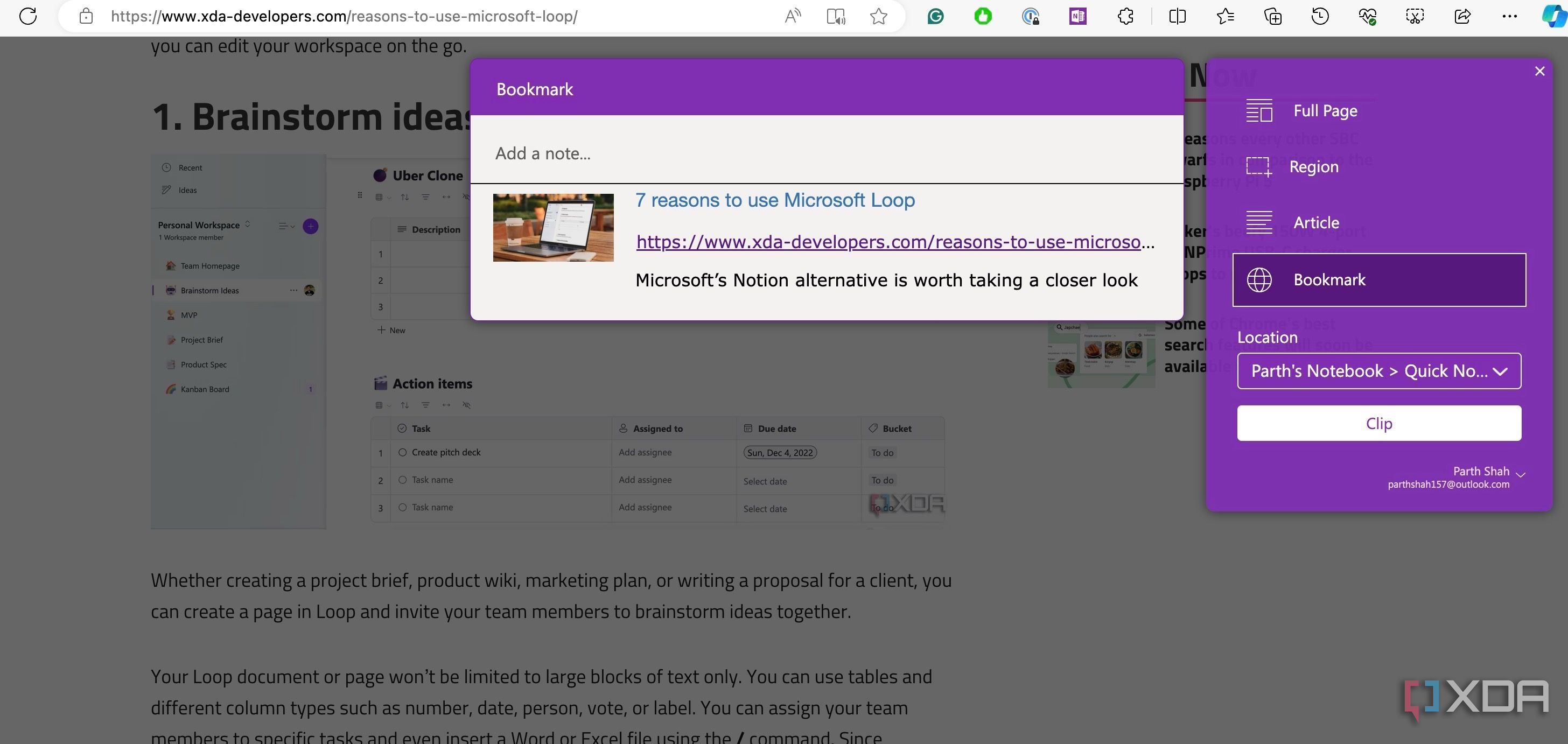The image size is (1568, 744).
Task: Open Read Aloud in address bar
Action: tap(793, 16)
